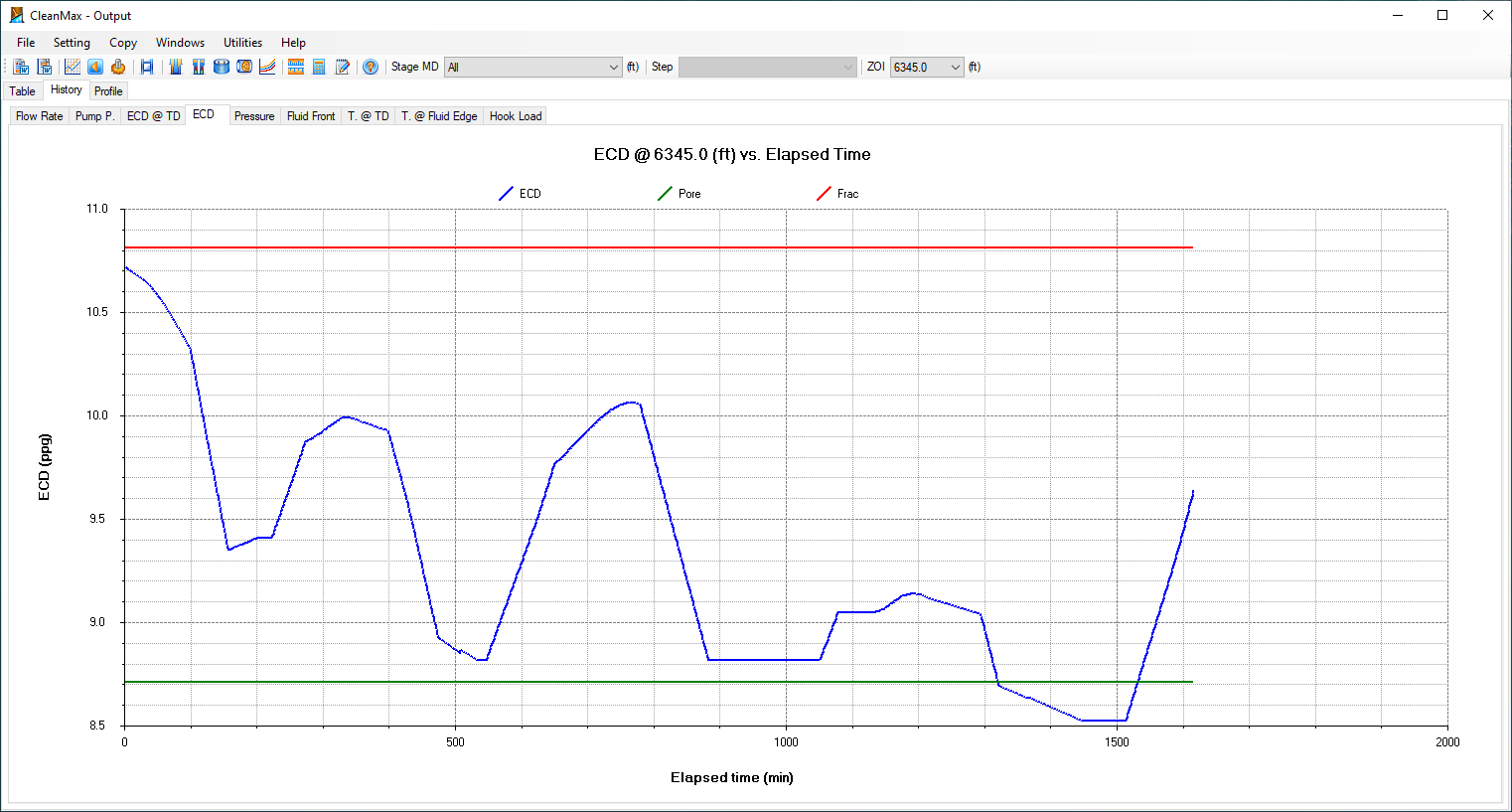Switch to the Hook Load tab
The width and height of the screenshot is (1512, 812).
click(x=516, y=116)
